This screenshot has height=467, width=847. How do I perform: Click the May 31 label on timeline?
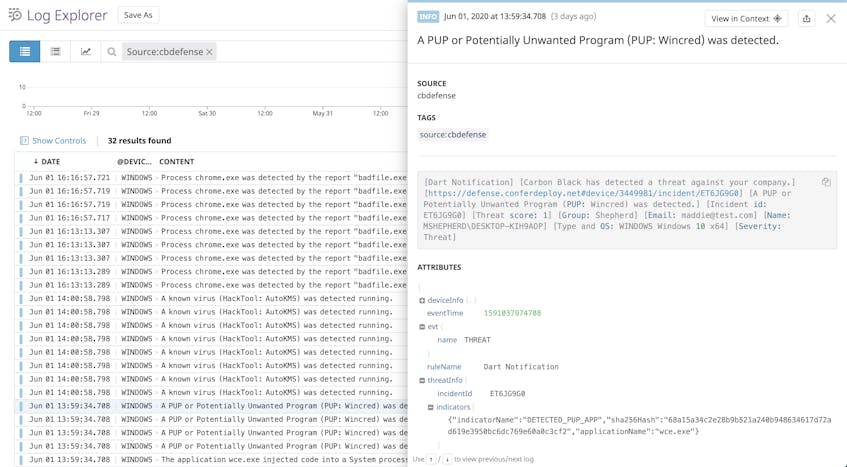click(322, 113)
